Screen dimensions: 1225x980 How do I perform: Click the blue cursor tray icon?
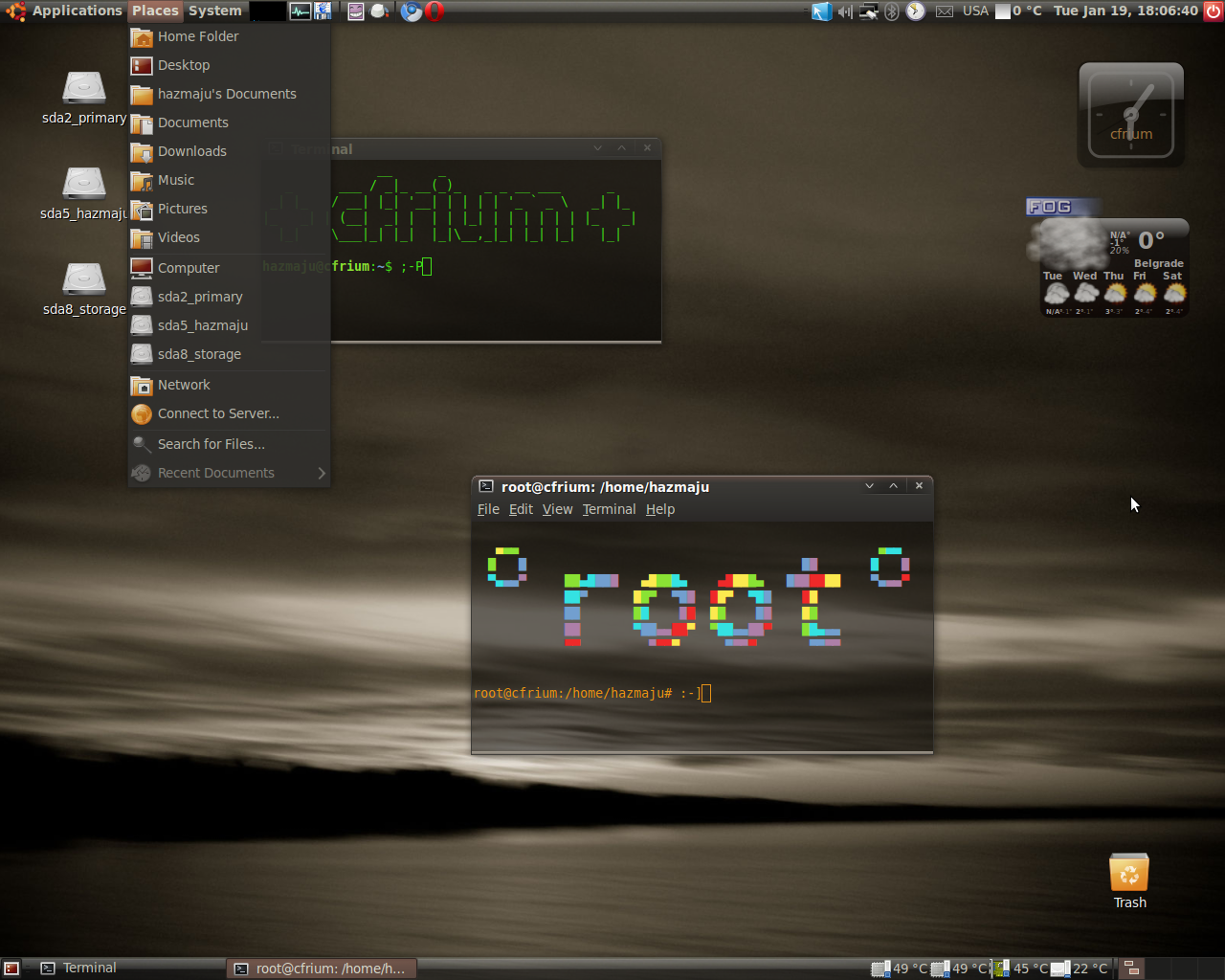click(821, 11)
